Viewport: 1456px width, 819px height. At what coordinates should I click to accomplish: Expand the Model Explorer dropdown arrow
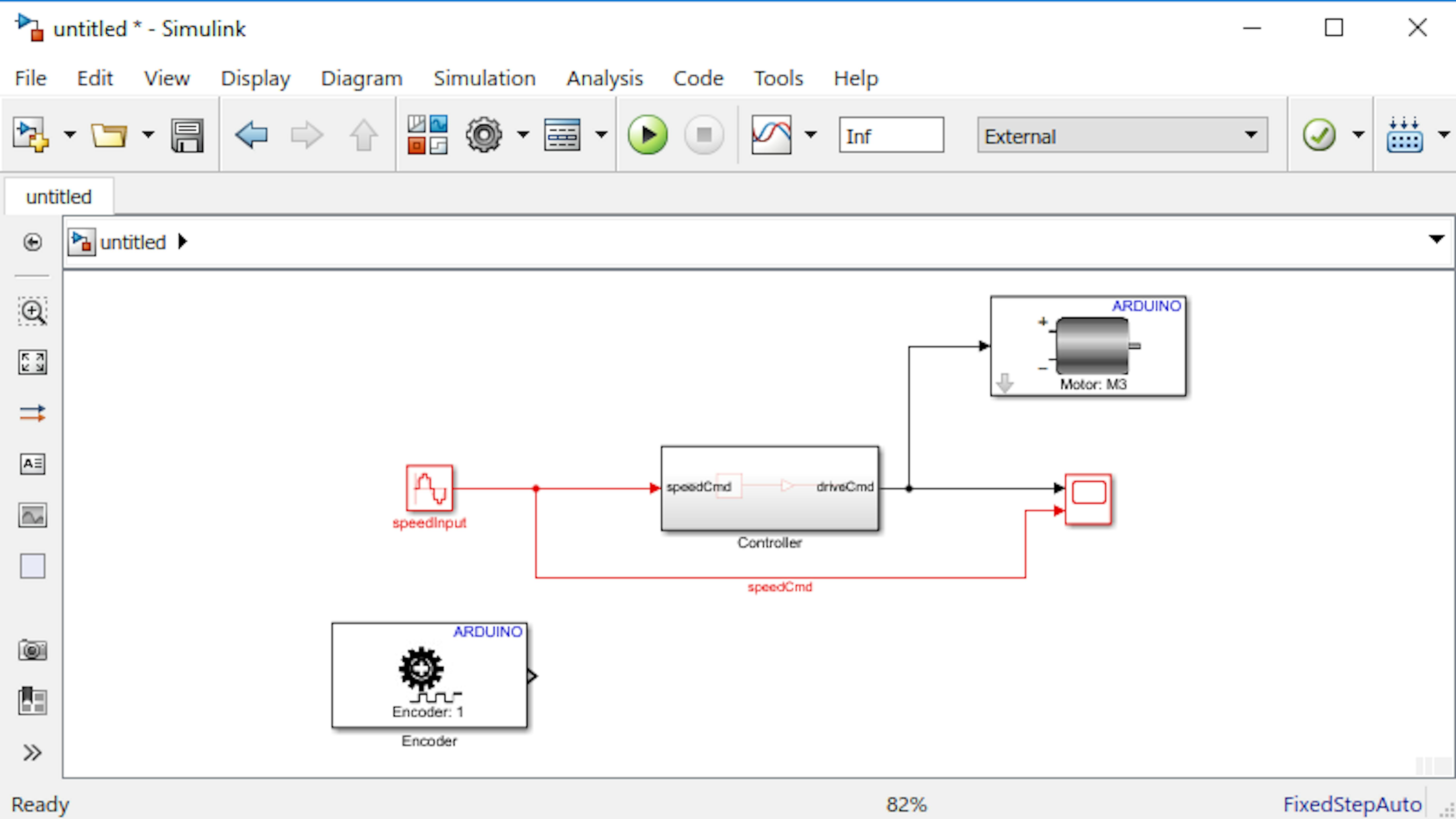coord(601,135)
